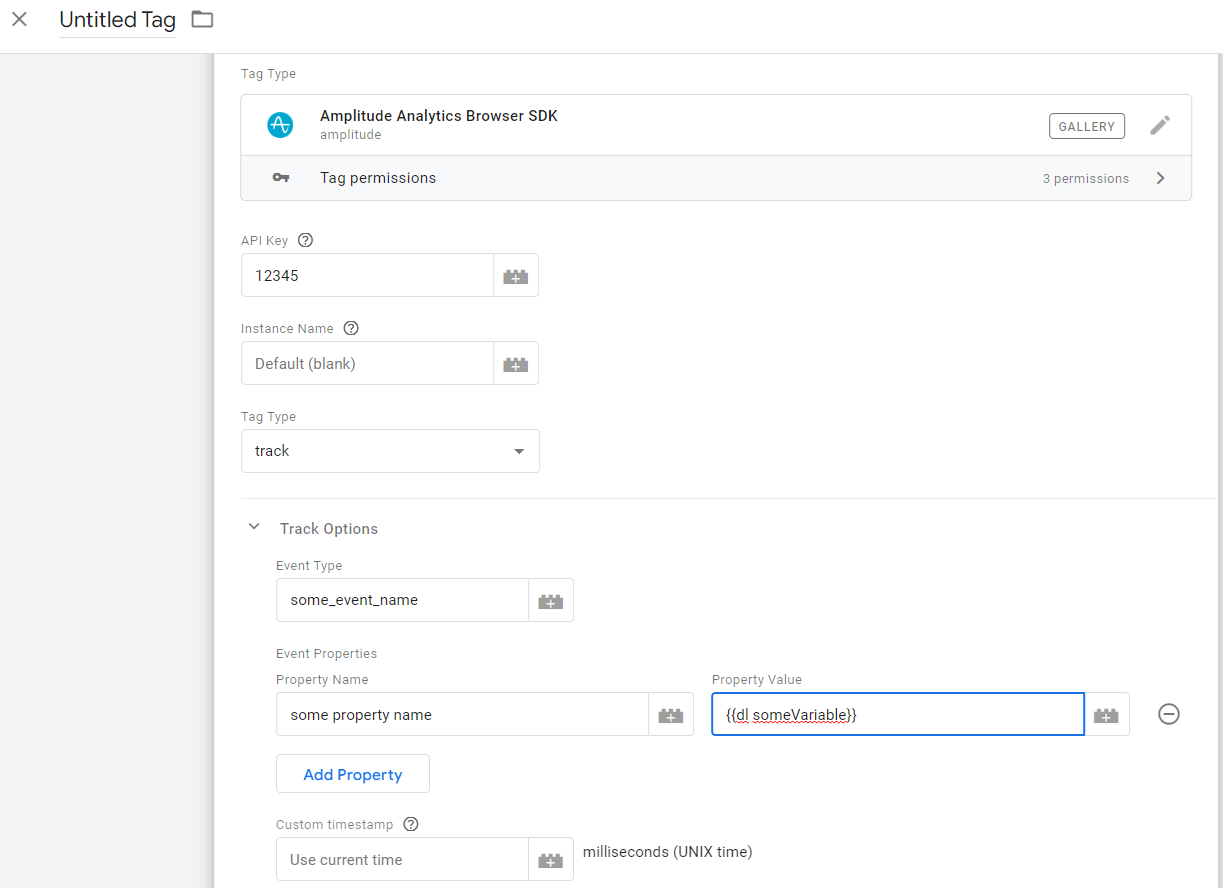The height and width of the screenshot is (888, 1223).
Task: Insert variable button for Property Value field
Action: [1107, 714]
